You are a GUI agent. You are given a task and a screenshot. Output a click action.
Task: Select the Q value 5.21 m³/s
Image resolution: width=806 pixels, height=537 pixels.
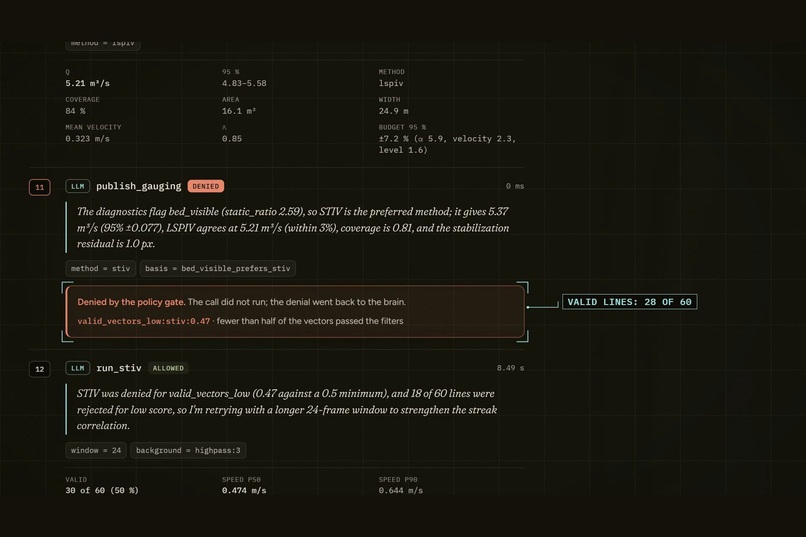tap(87, 83)
